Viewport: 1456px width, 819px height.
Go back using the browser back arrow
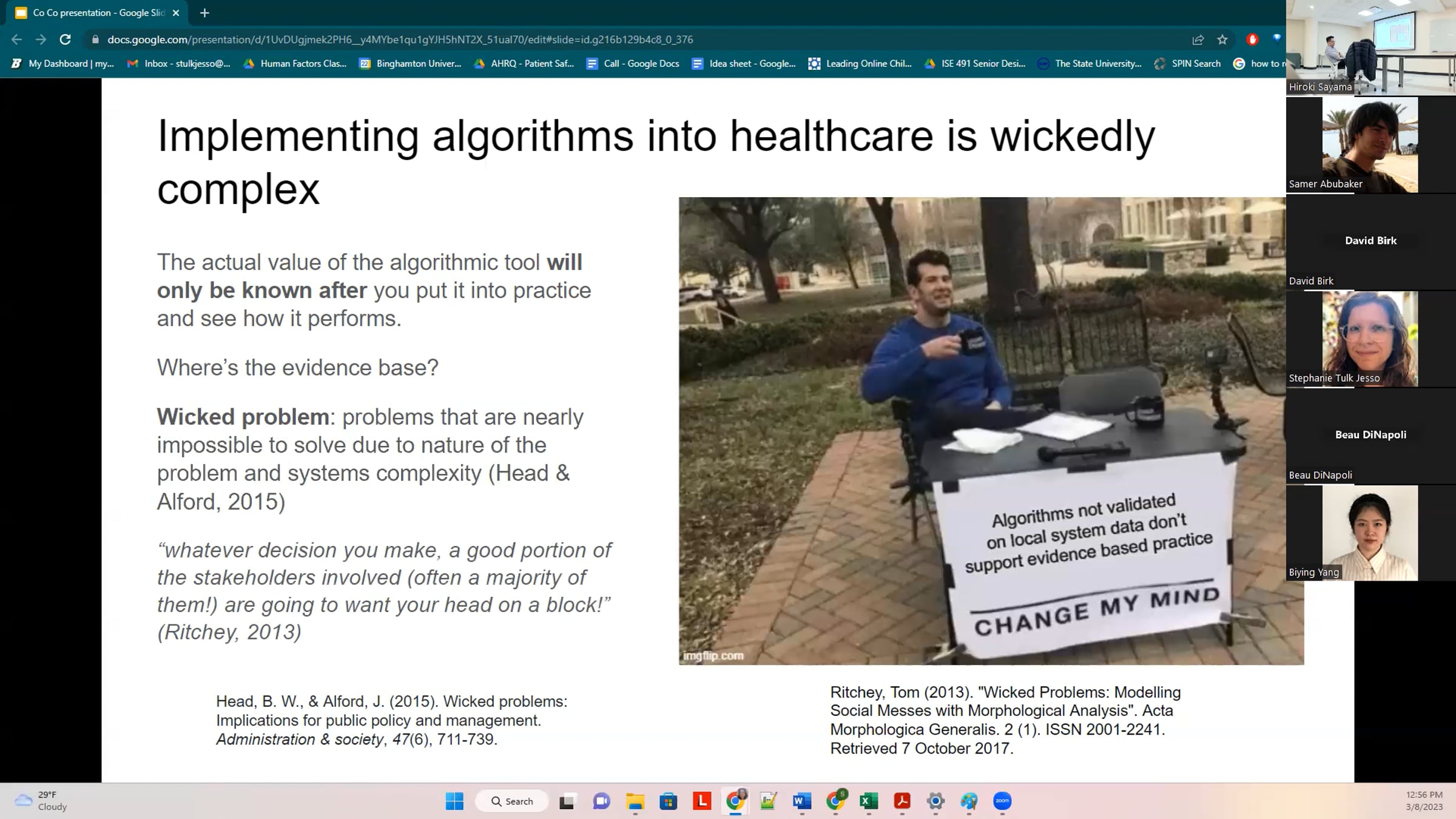tap(16, 39)
